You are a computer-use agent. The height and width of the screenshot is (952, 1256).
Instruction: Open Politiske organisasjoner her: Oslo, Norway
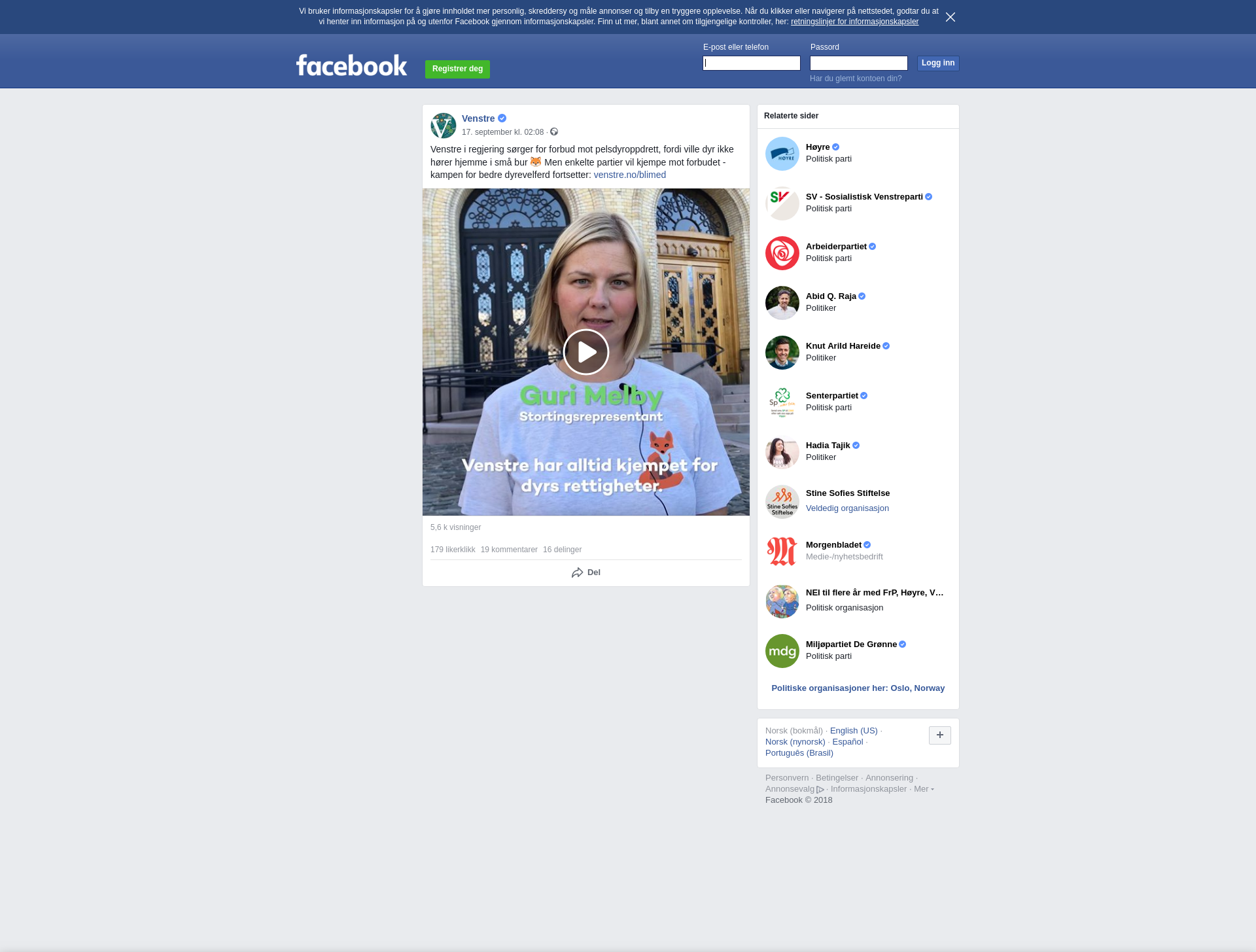pyautogui.click(x=858, y=688)
